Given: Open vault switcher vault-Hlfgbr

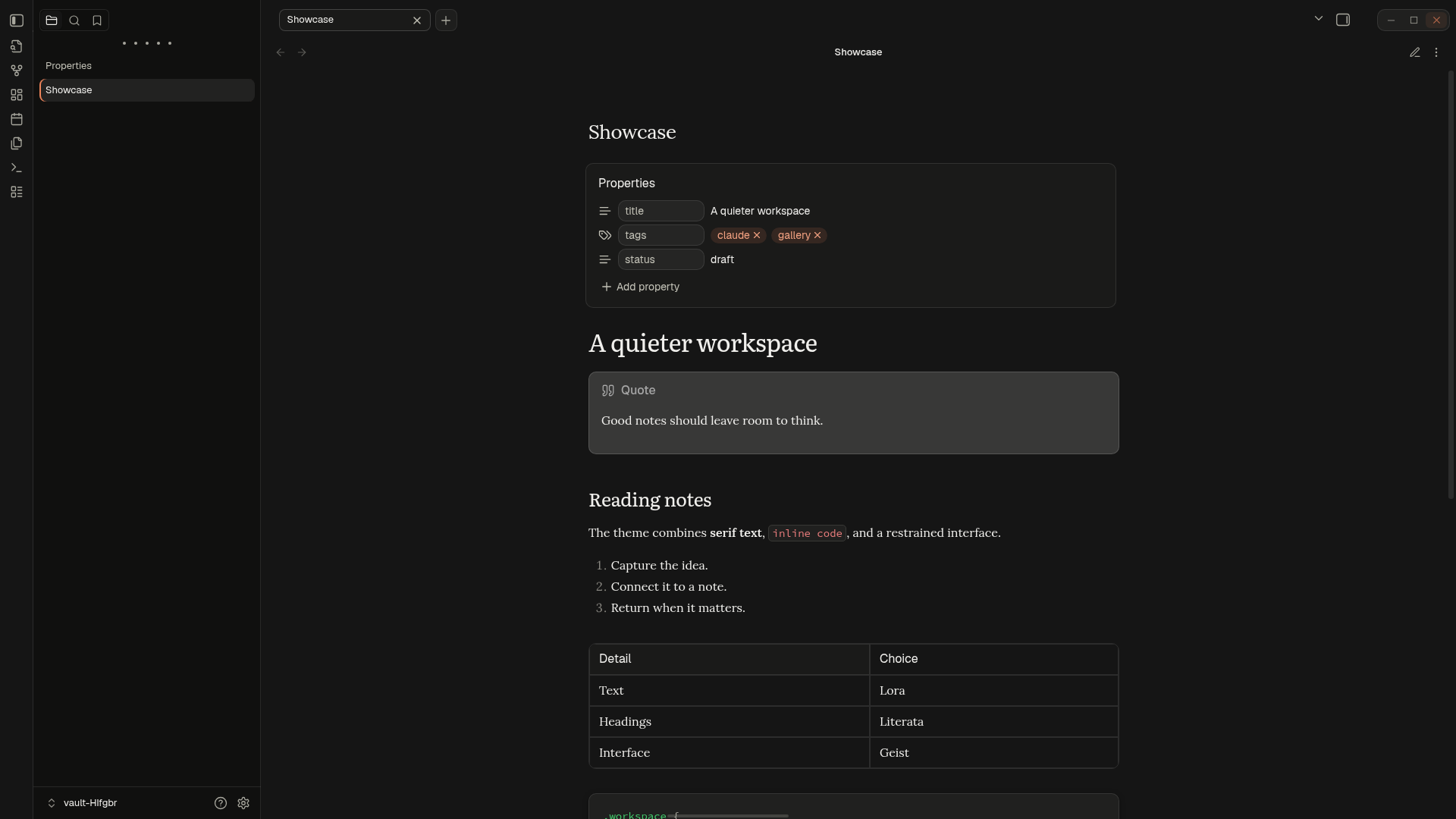Looking at the screenshot, I should click(82, 803).
